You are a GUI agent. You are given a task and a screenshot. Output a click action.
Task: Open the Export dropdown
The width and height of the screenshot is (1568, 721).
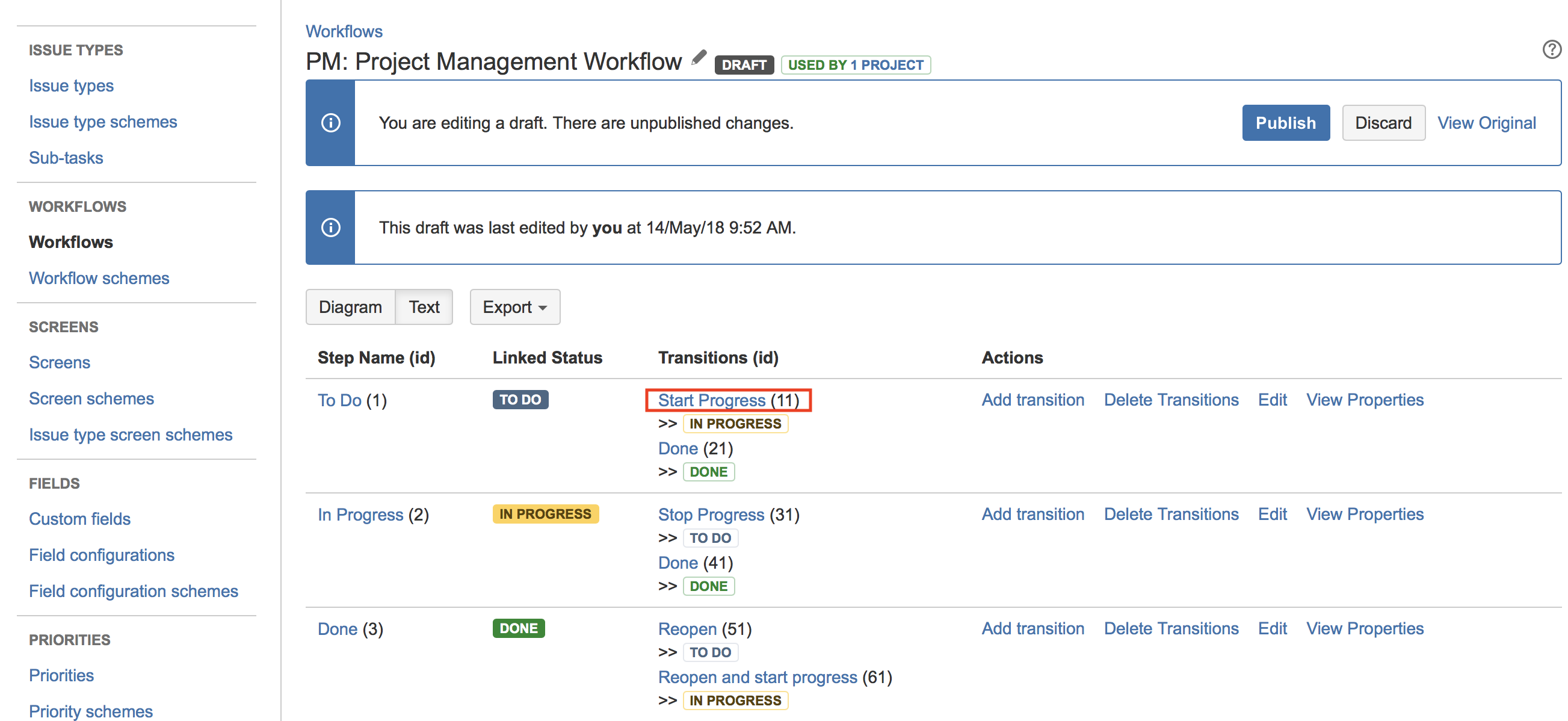click(514, 306)
